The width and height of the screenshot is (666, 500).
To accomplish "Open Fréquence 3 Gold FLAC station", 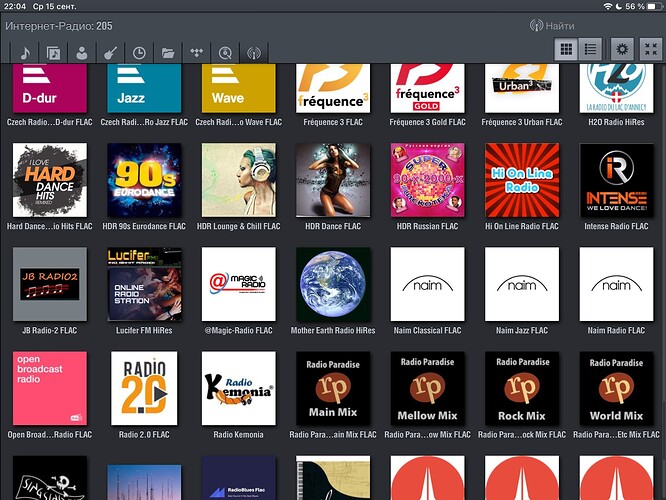I will point(428,88).
